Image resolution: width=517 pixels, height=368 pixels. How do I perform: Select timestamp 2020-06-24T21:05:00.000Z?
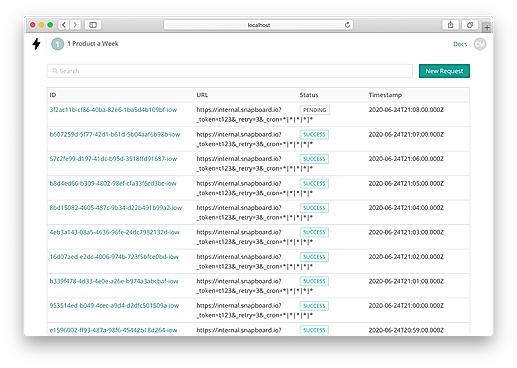pos(406,183)
